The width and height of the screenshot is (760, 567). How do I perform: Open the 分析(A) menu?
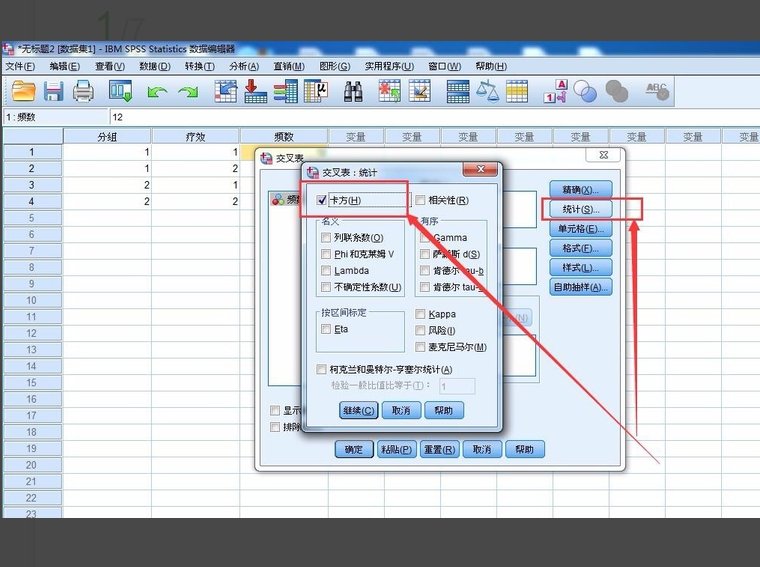click(x=244, y=66)
